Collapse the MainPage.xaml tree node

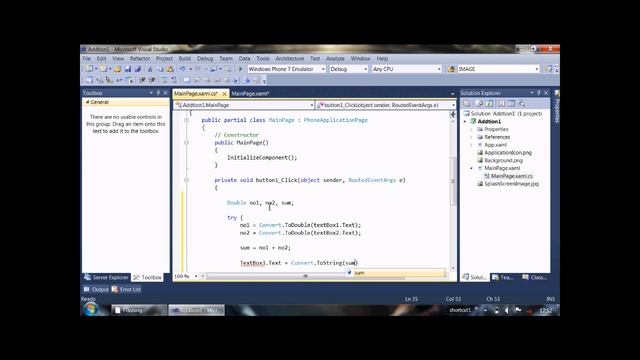click(472, 168)
